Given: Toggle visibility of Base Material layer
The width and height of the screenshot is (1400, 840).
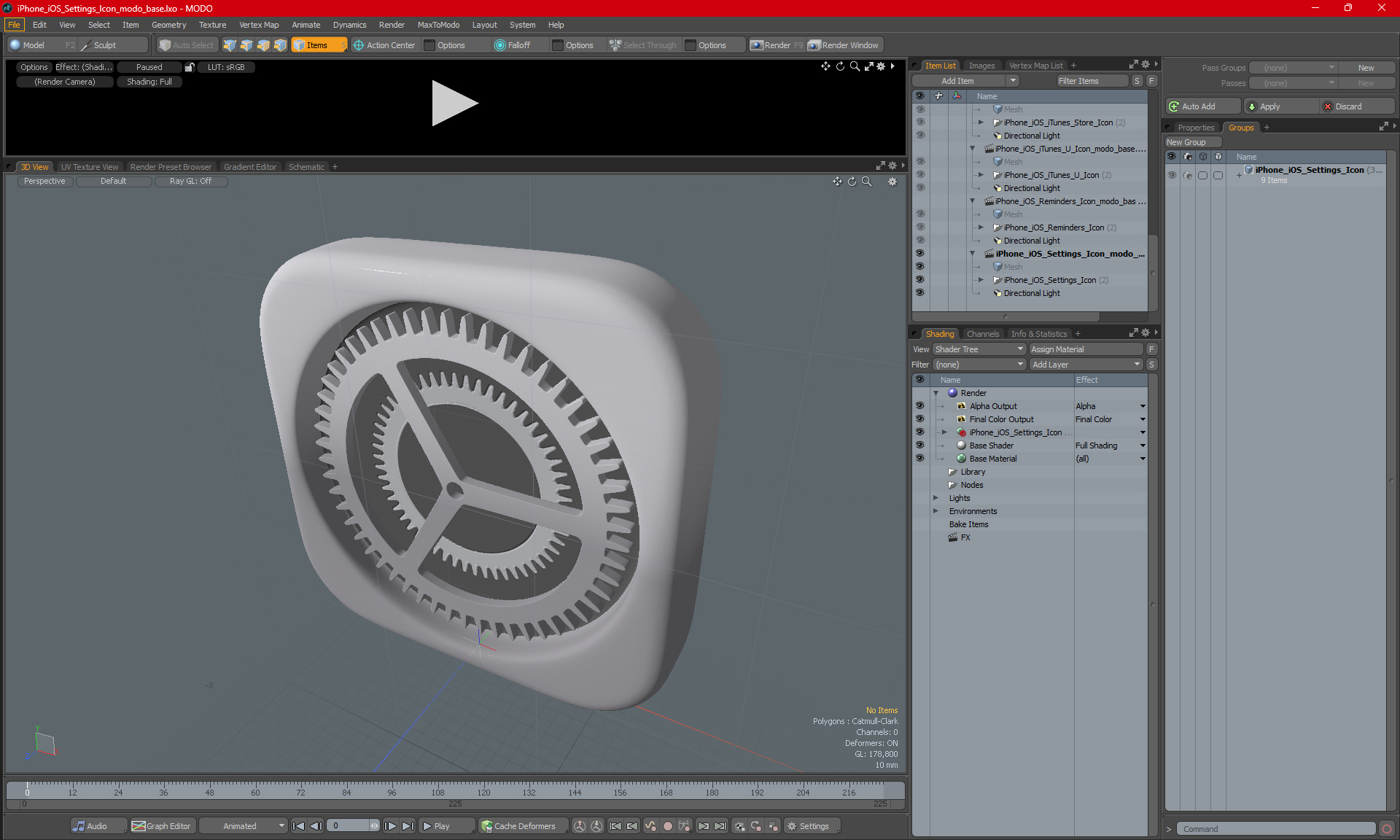Looking at the screenshot, I should point(919,459).
